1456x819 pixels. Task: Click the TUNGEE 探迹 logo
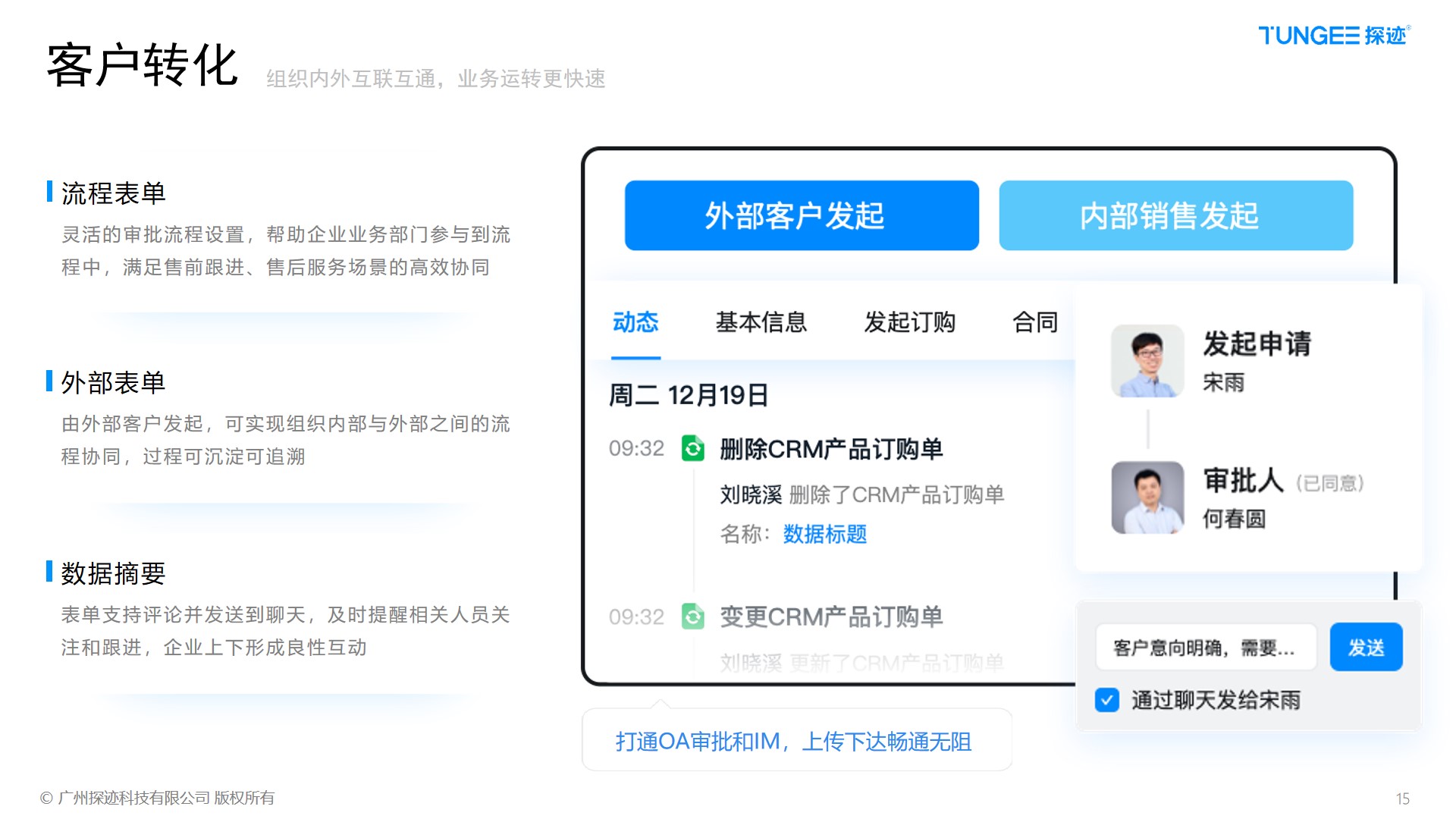click(x=1332, y=36)
